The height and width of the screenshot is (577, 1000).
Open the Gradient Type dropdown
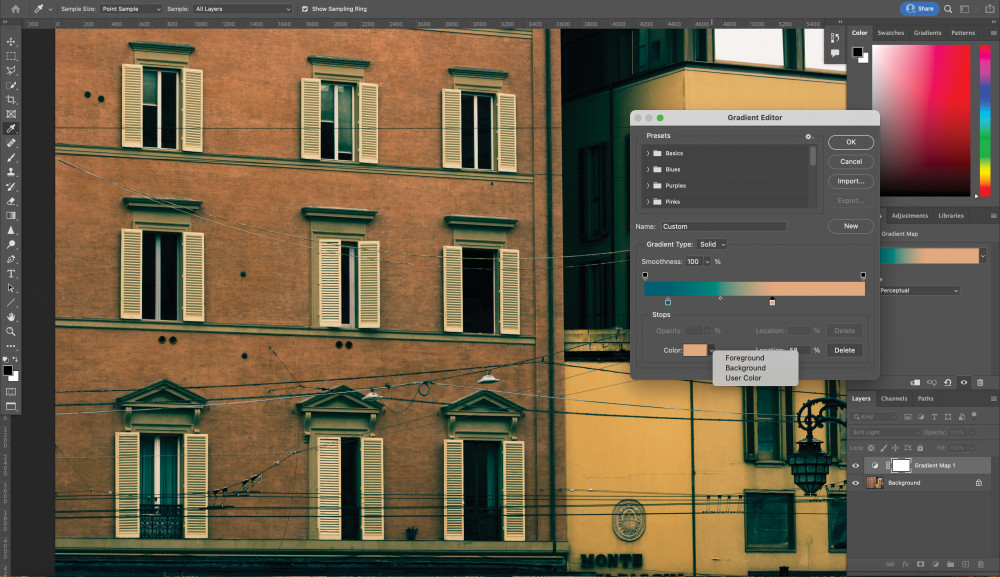coord(712,244)
